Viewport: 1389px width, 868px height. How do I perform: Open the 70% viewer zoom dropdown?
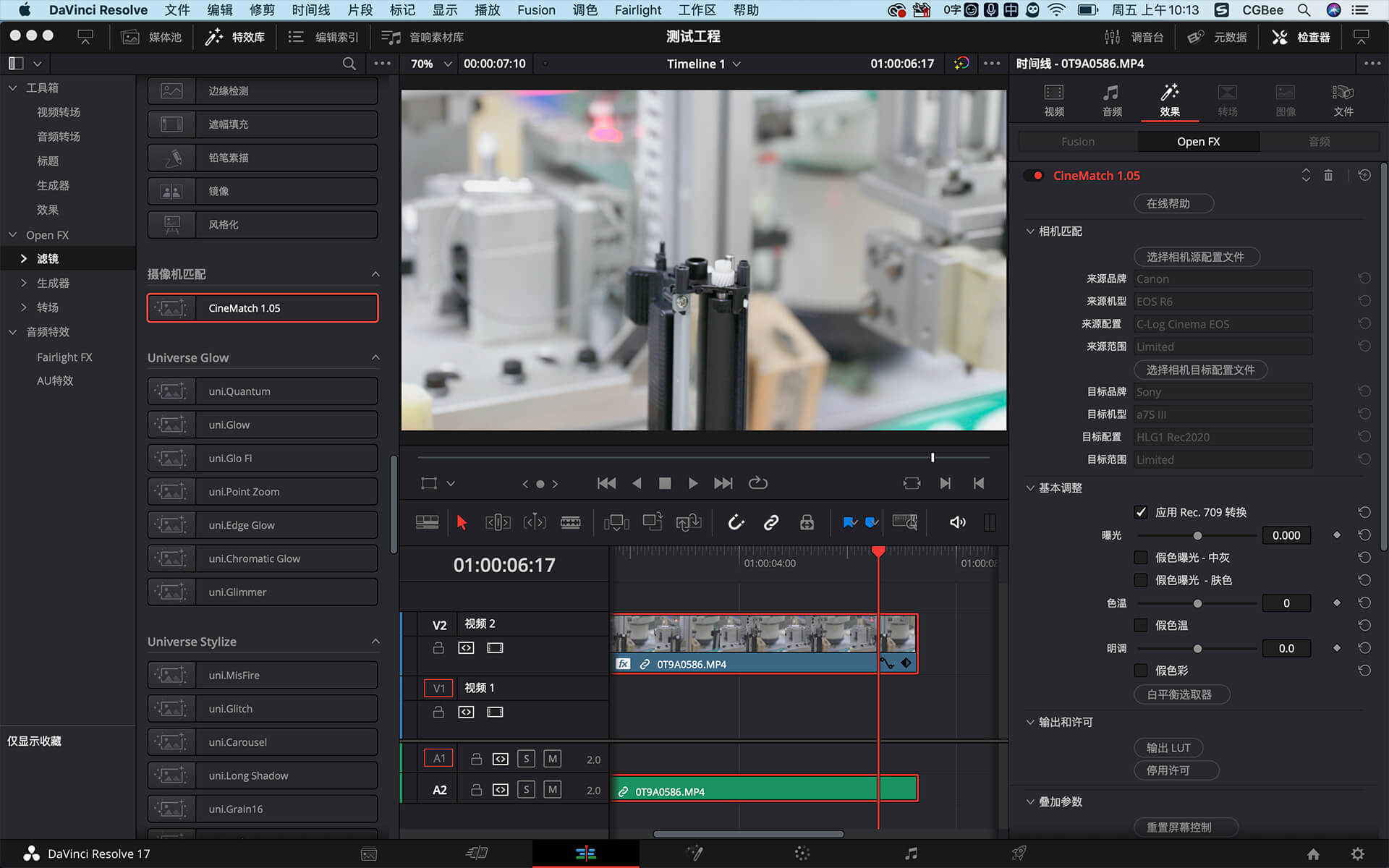(431, 64)
